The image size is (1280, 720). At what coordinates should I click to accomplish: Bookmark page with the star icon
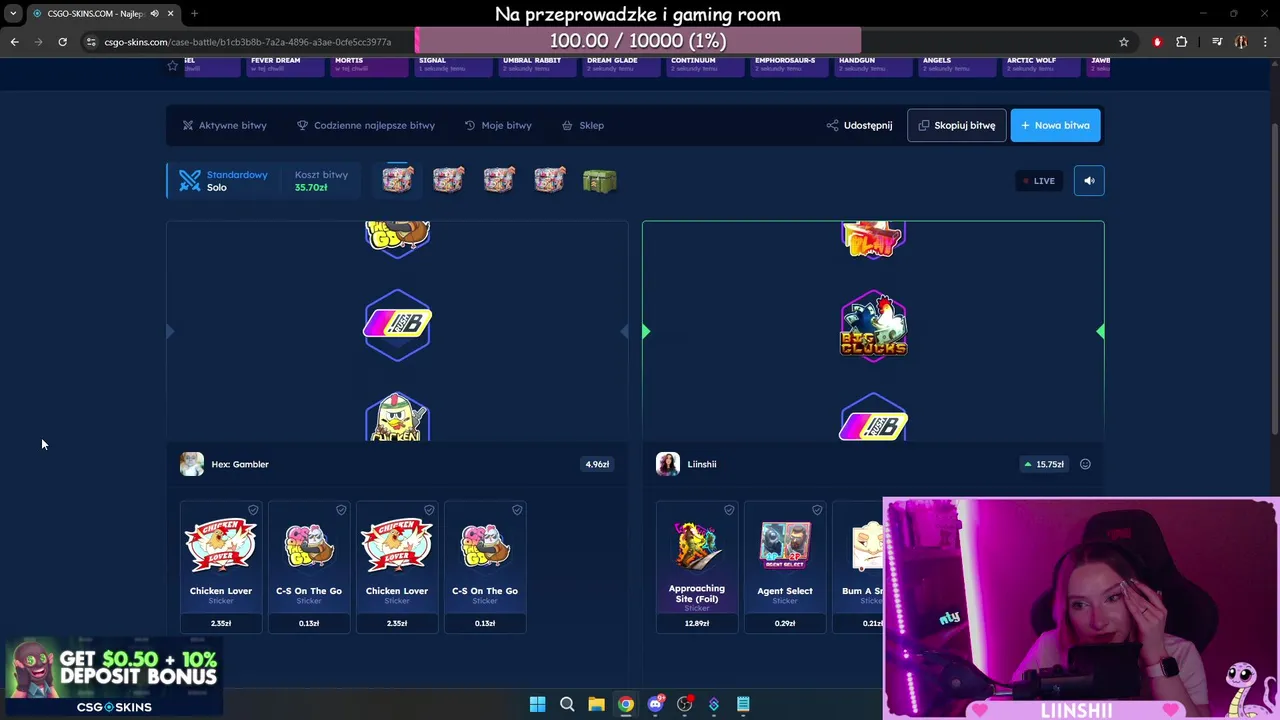click(x=1124, y=42)
